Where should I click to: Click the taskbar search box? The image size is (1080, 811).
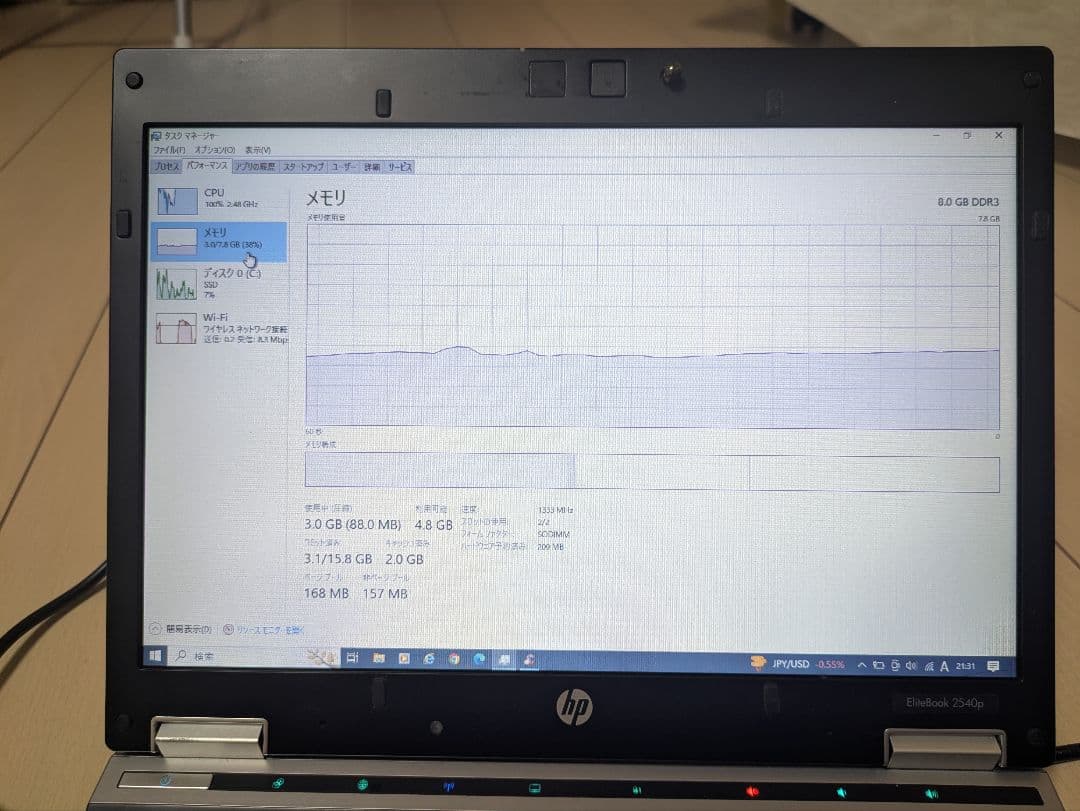pos(230,658)
